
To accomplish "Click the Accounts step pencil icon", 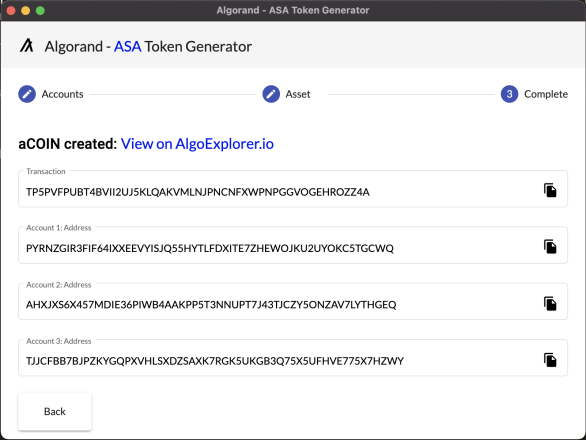I will tap(27, 94).
